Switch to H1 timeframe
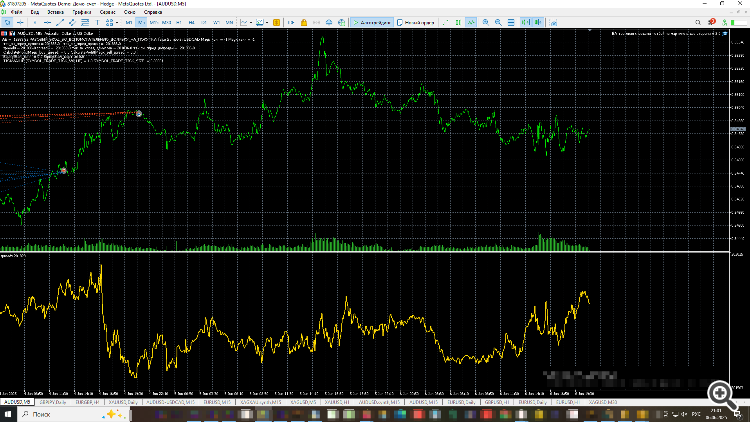 178,22
